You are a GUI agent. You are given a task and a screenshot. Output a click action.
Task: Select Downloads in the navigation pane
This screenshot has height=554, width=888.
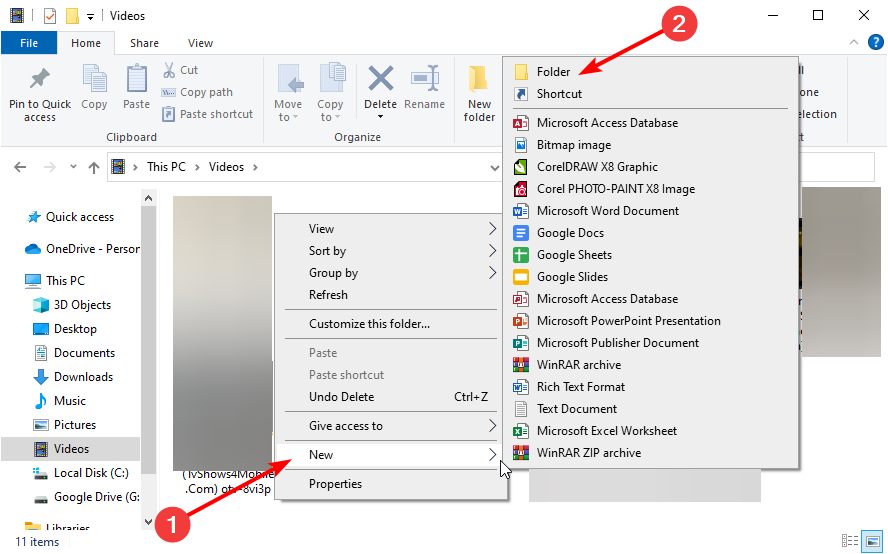click(83, 377)
